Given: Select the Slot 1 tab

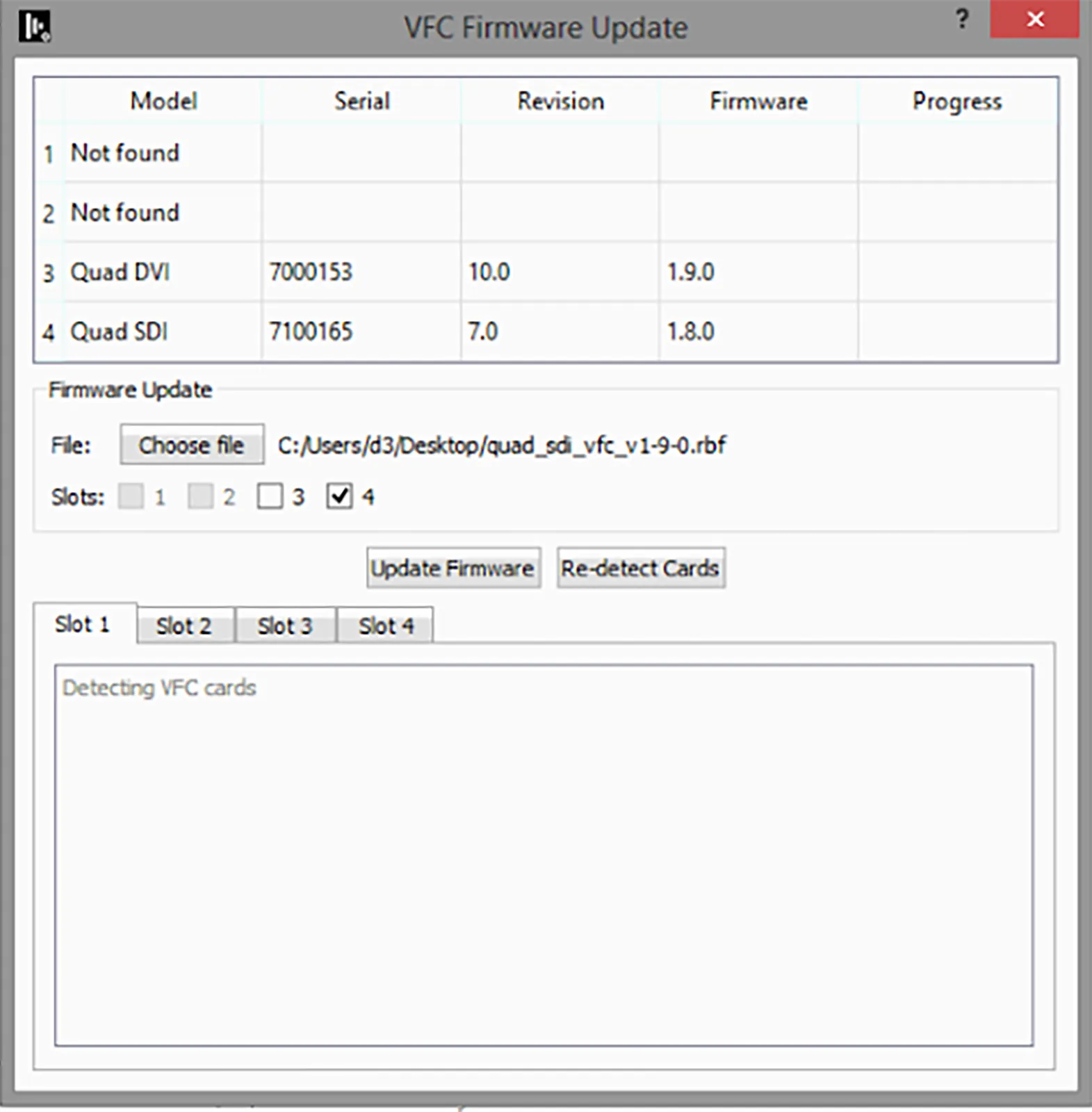Looking at the screenshot, I should [x=83, y=624].
